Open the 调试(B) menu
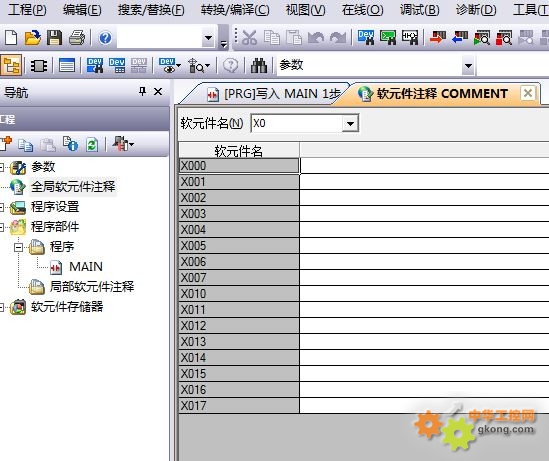 coord(419,10)
